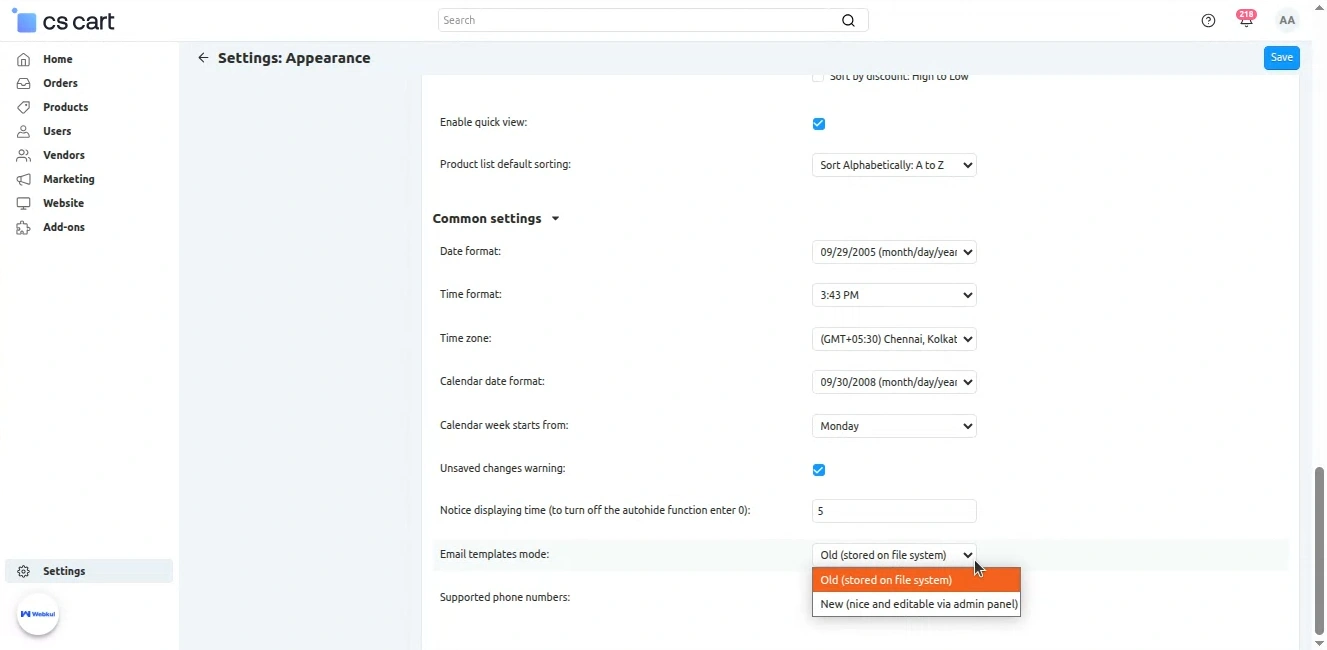
Task: Open the Time zone dropdown
Action: pos(894,339)
